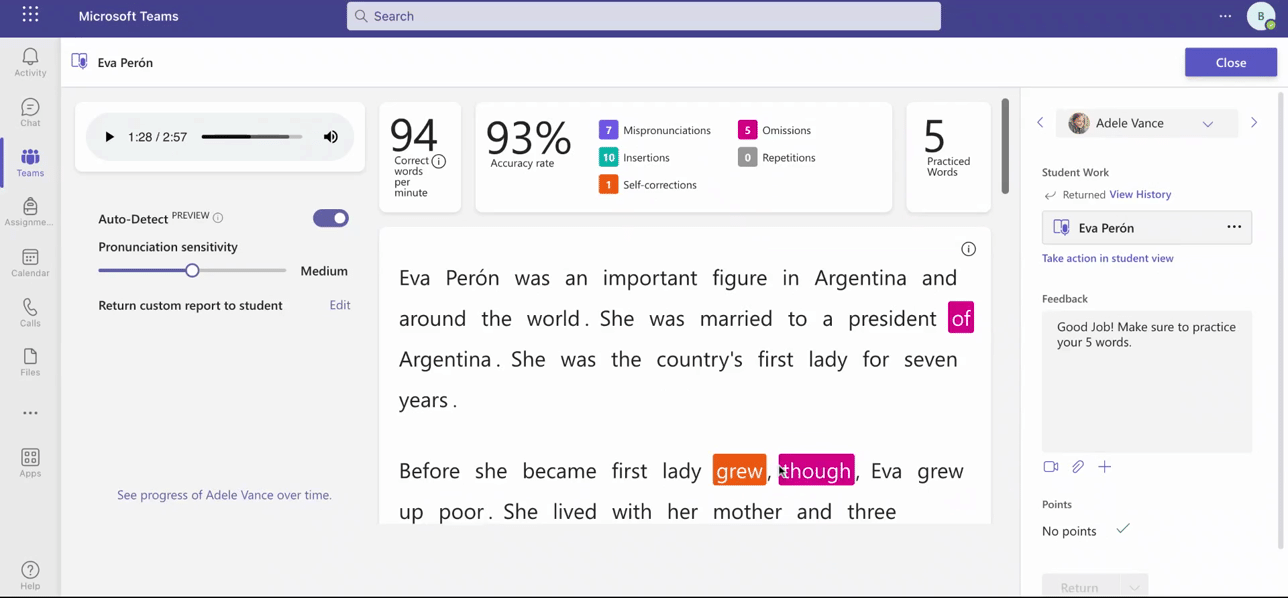The image size is (1288, 598).
Task: Open the Calendar from the sidebar
Action: tap(29, 261)
